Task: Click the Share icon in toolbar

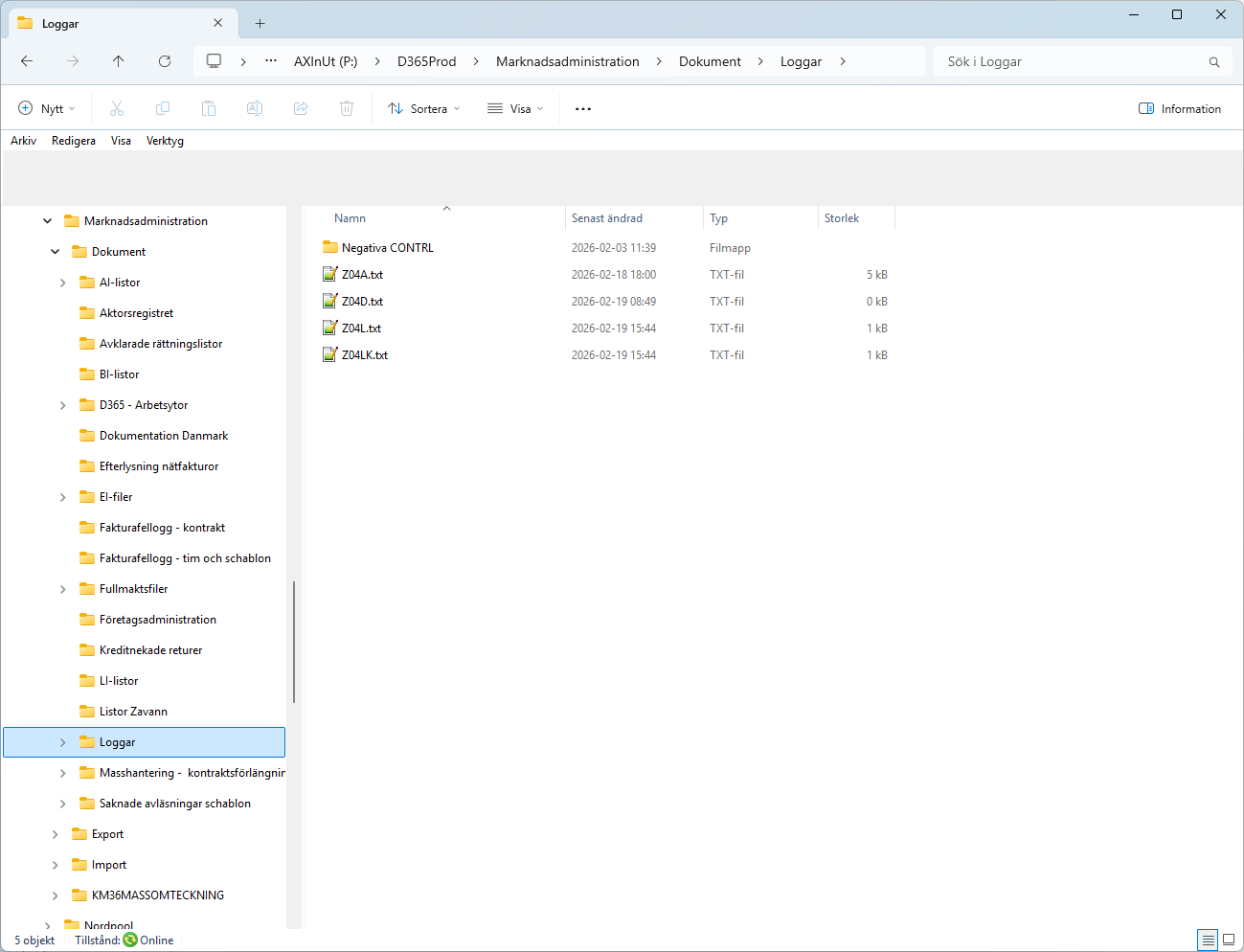Action: [301, 109]
